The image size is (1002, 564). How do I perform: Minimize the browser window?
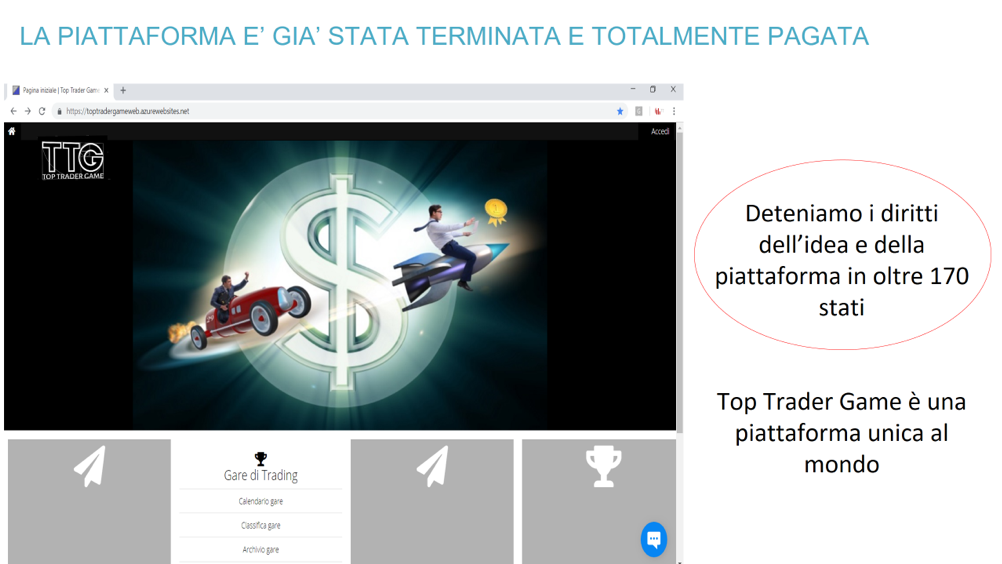pyautogui.click(x=633, y=89)
